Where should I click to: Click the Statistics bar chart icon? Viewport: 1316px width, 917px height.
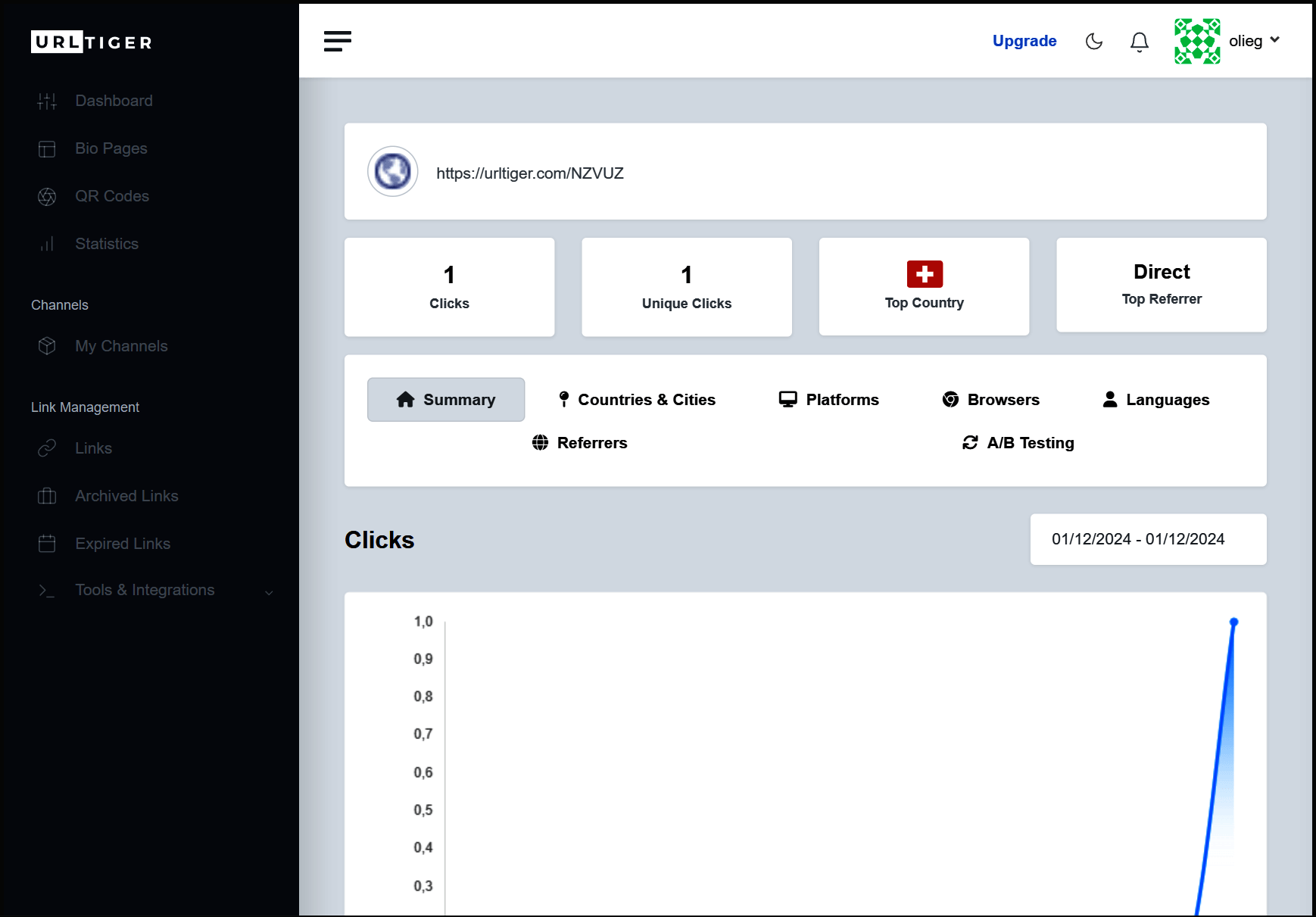47,245
